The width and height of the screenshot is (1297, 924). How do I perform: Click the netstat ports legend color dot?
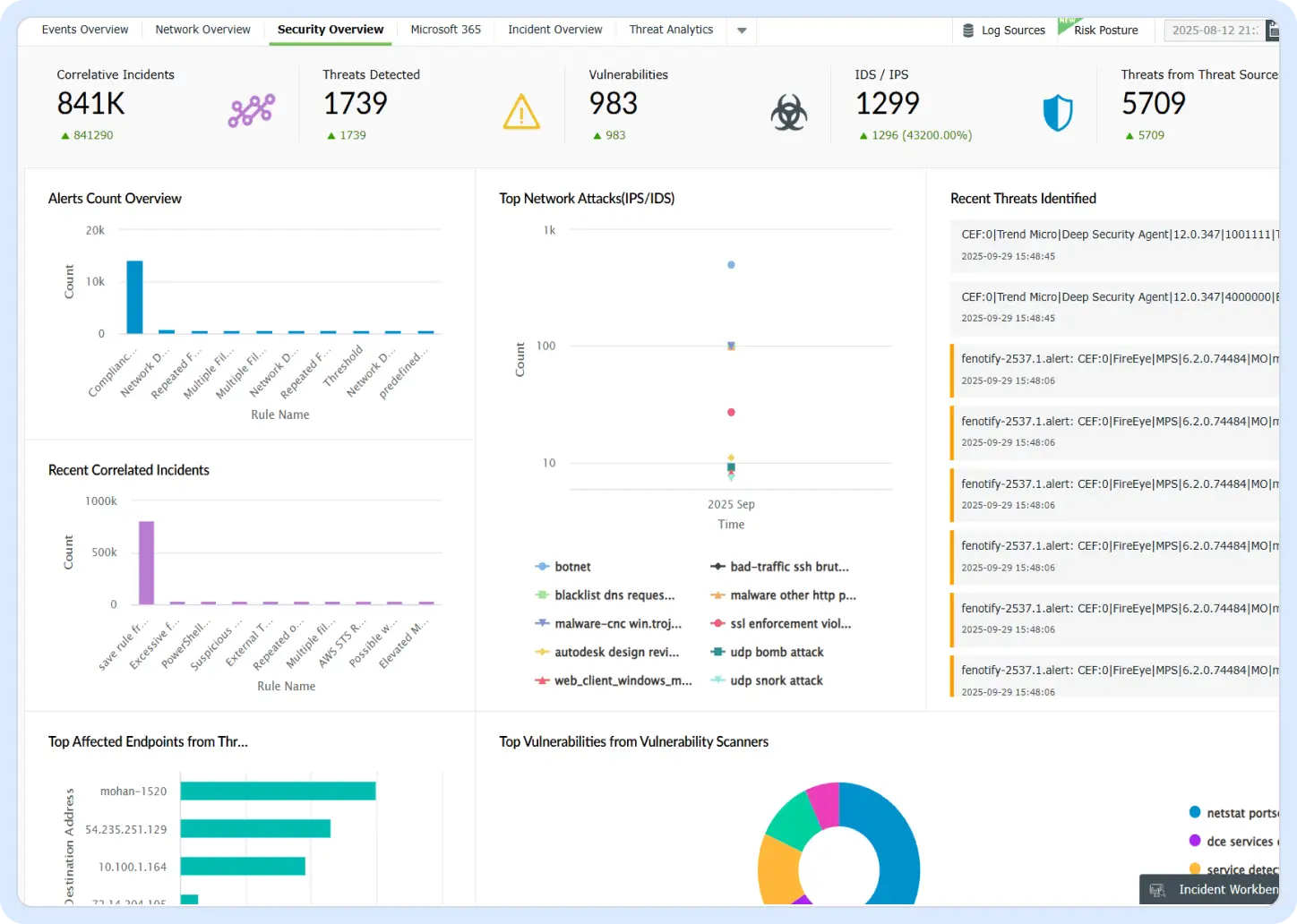pyautogui.click(x=1195, y=812)
